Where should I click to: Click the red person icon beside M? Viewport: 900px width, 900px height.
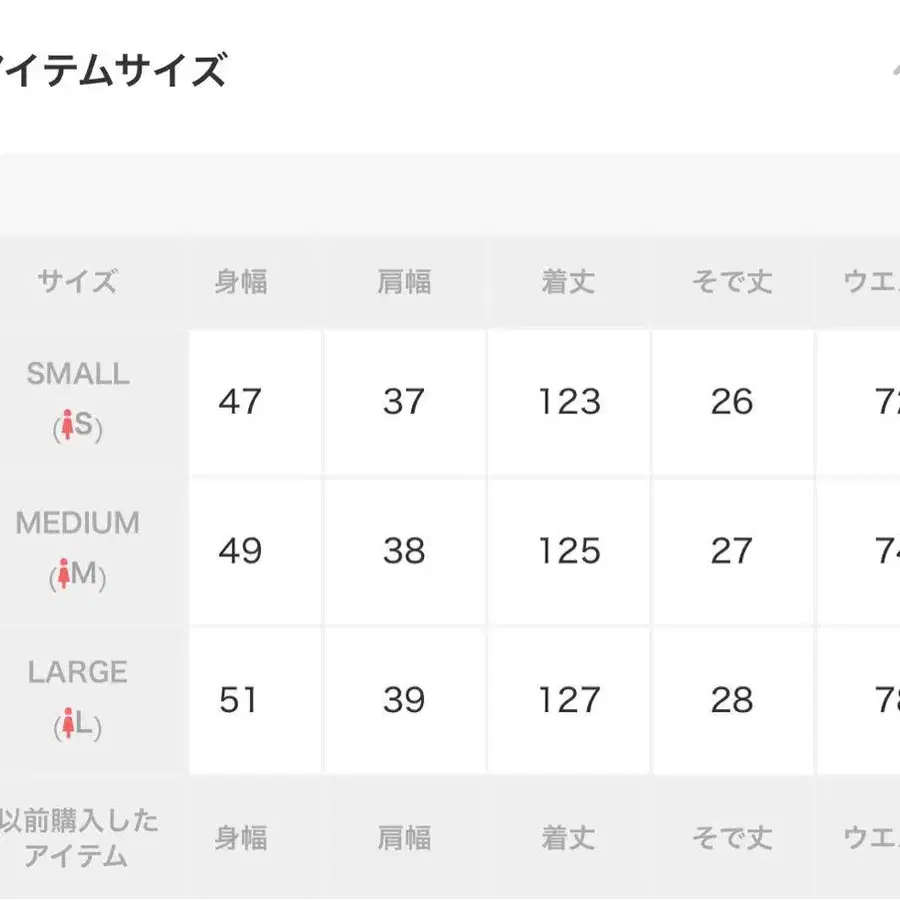(64, 573)
